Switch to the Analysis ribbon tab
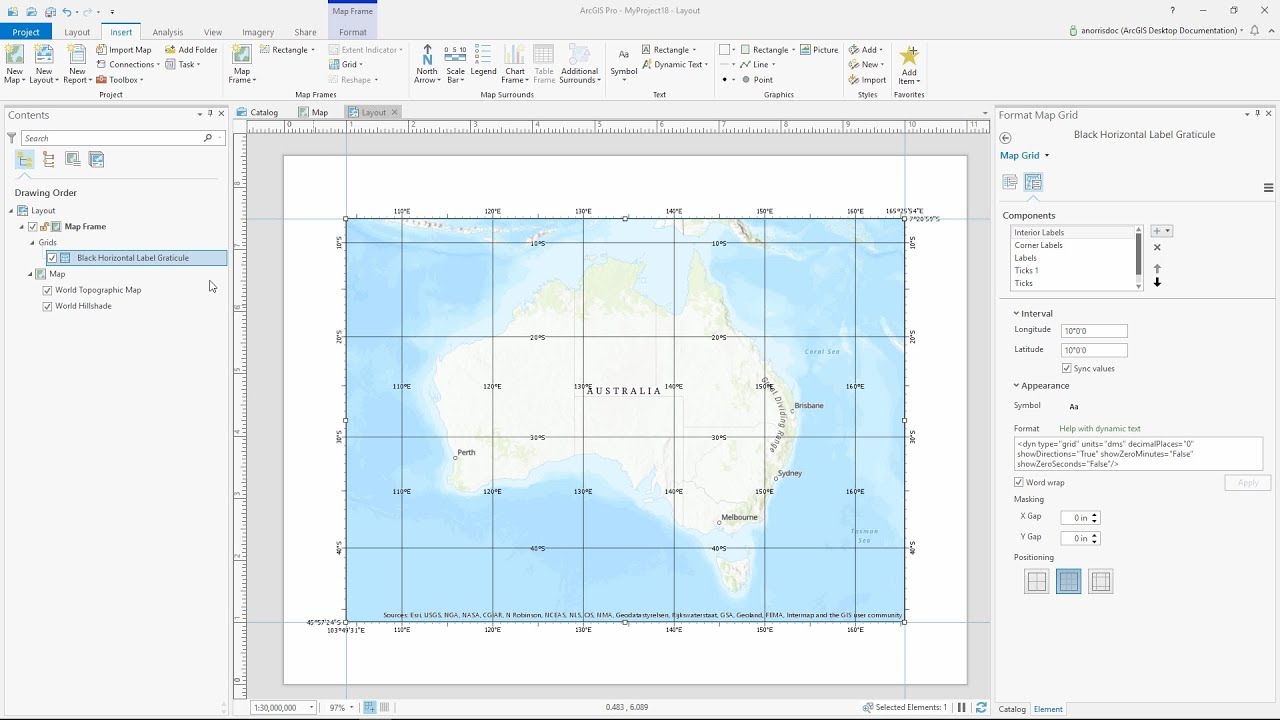Screen dimensions: 1280x720 (x=167, y=31)
